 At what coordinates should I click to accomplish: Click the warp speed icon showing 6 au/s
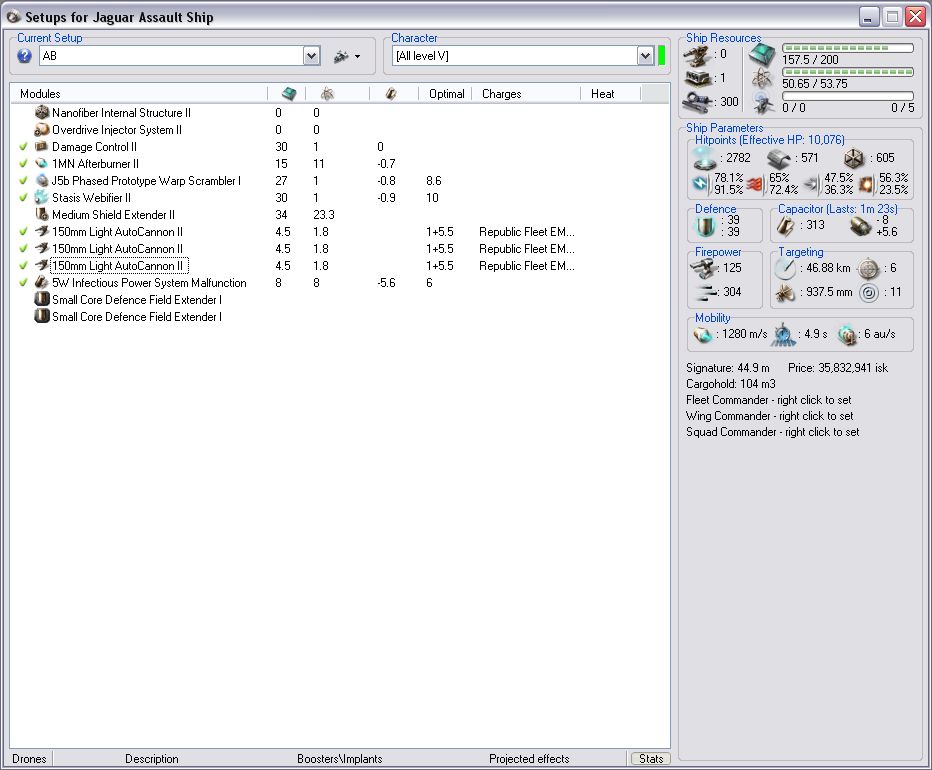click(x=847, y=335)
